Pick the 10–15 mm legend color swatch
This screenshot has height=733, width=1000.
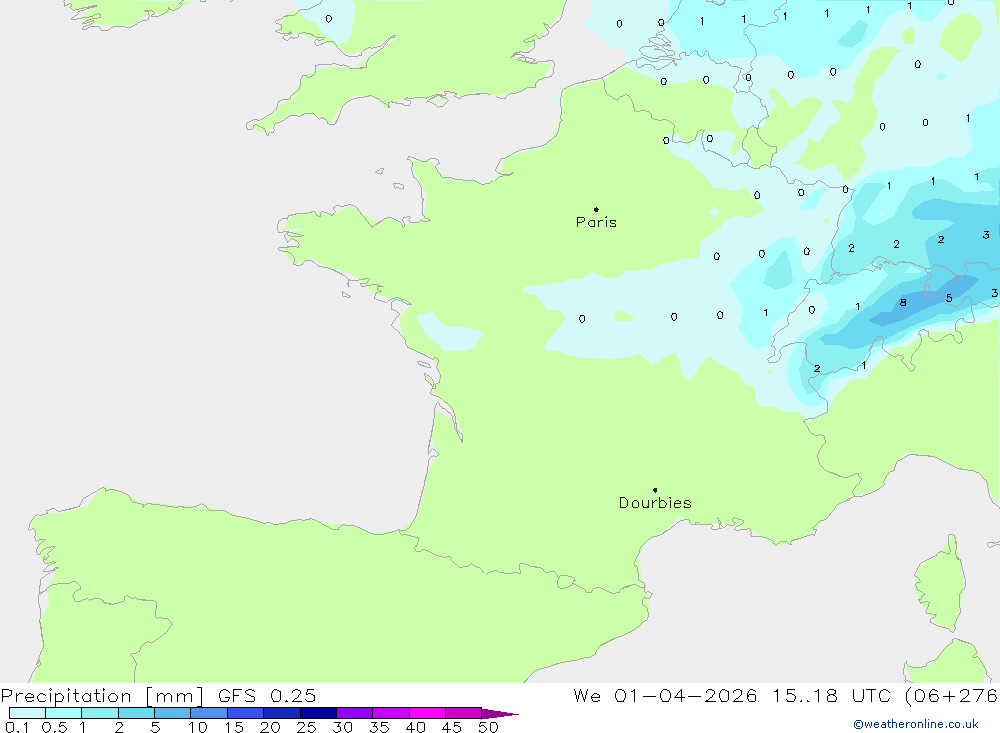pyautogui.click(x=209, y=713)
